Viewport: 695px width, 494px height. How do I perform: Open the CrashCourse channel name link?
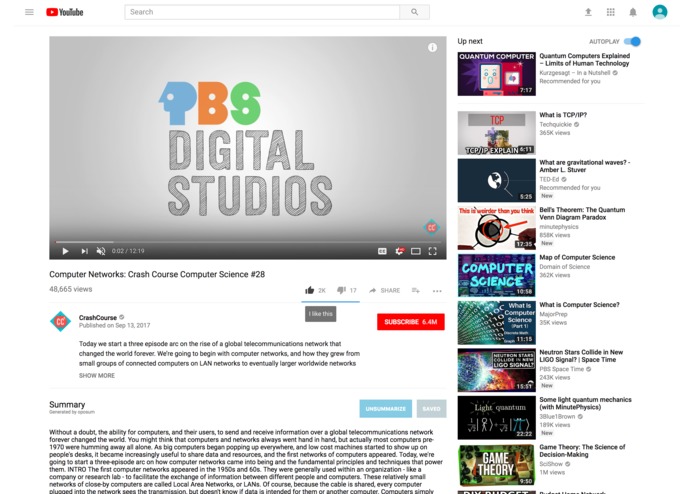(x=98, y=318)
